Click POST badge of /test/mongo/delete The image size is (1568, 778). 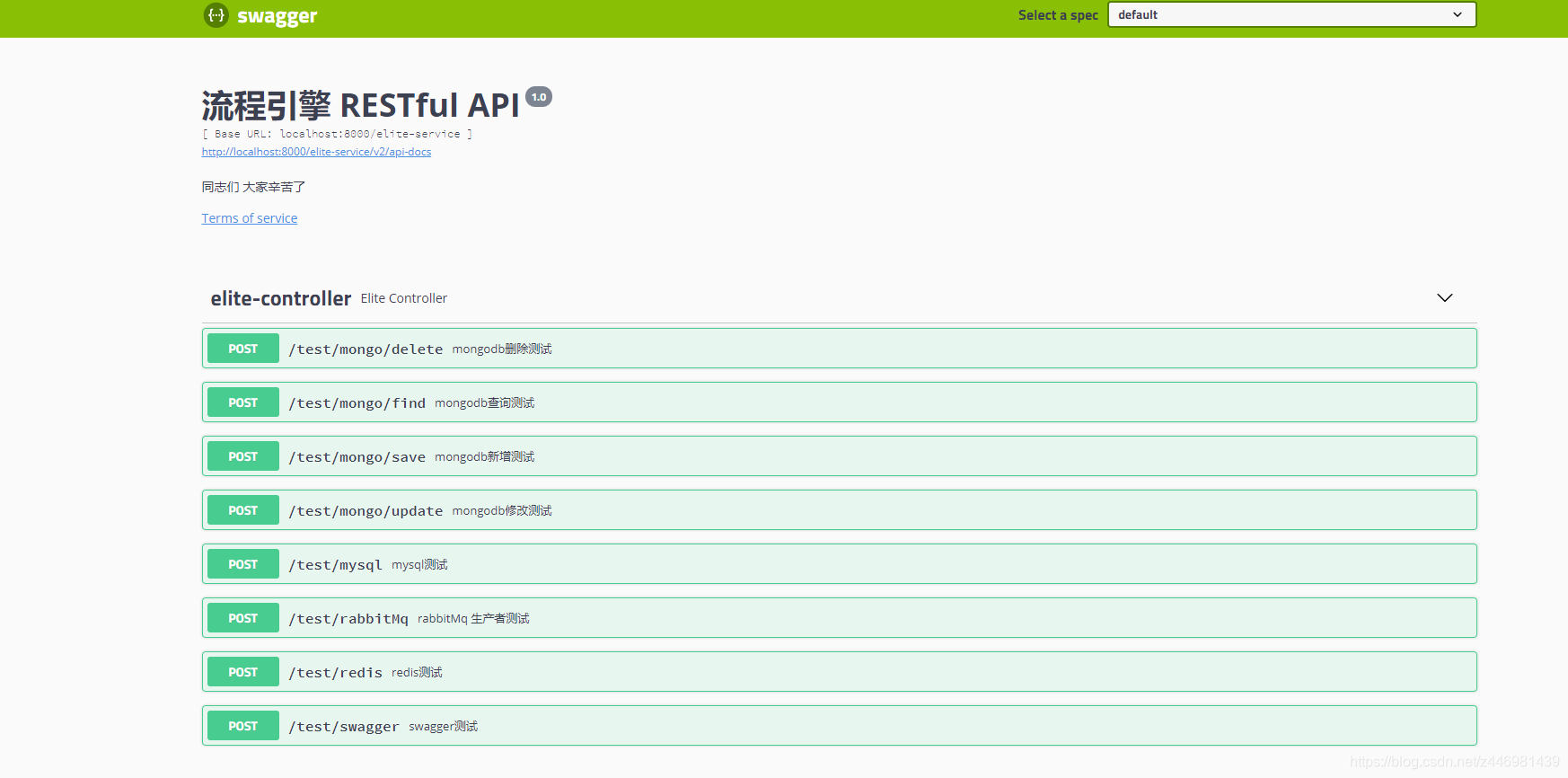(243, 349)
